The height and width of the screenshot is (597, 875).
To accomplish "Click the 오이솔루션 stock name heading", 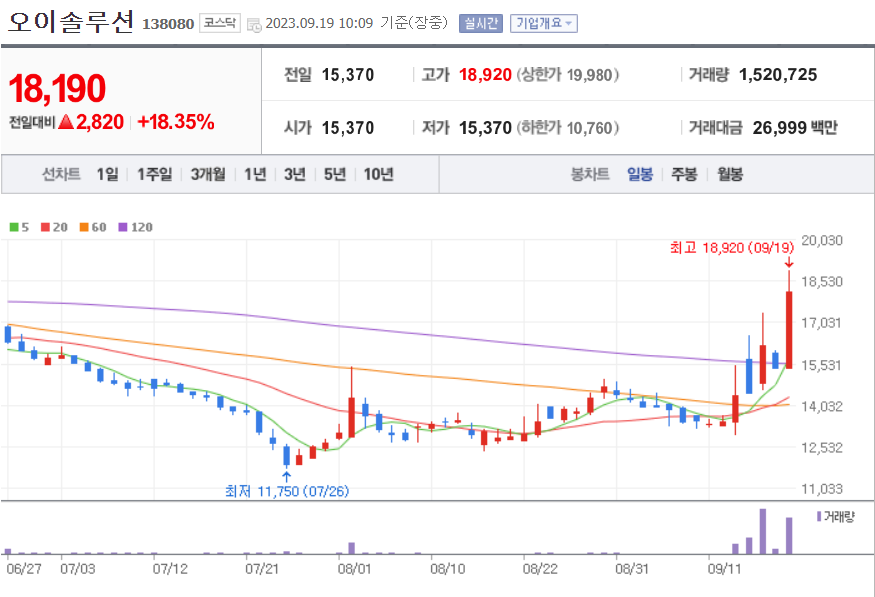I will click(x=71, y=22).
